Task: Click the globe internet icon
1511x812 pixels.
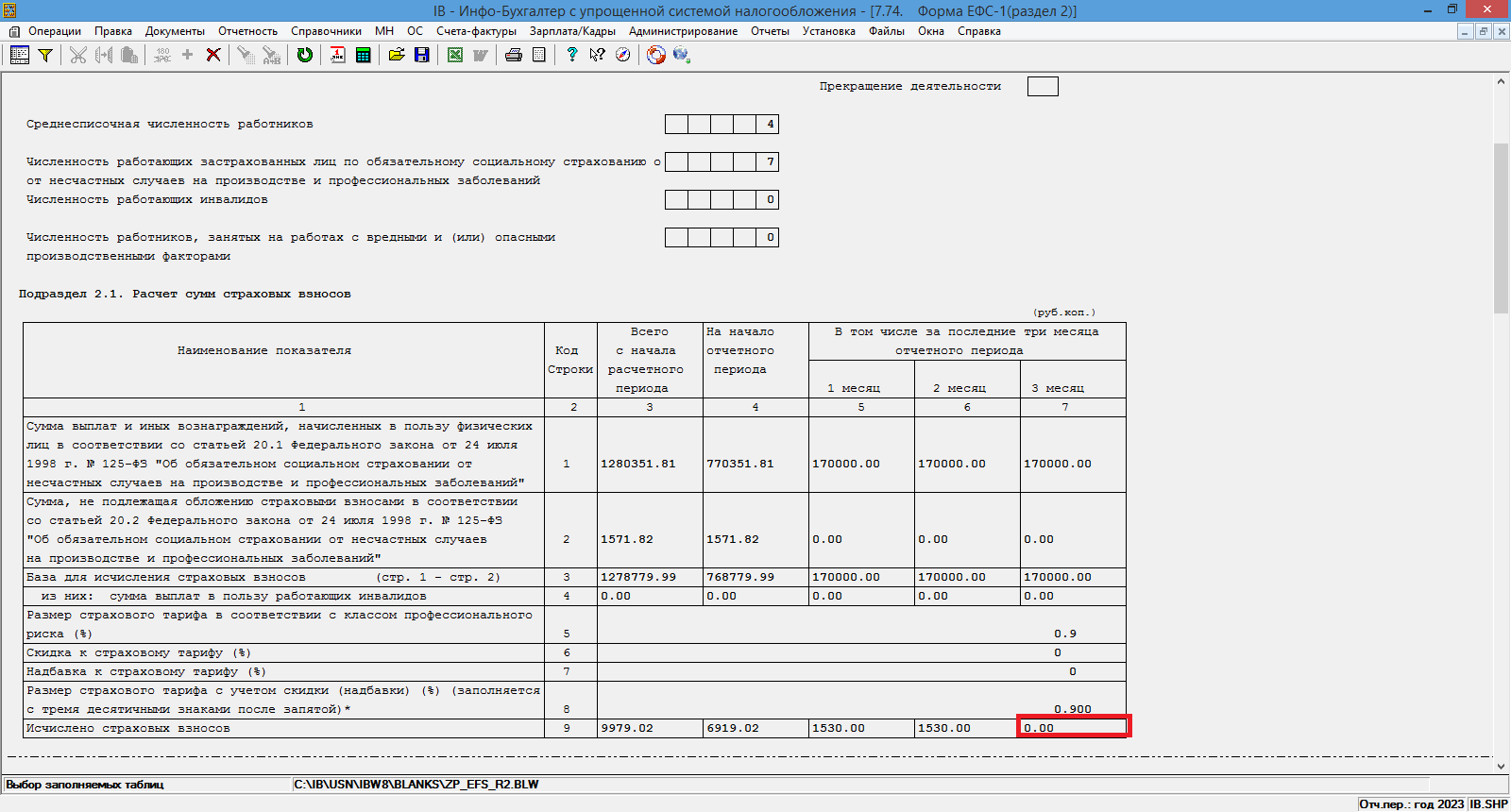Action: pyautogui.click(x=682, y=55)
